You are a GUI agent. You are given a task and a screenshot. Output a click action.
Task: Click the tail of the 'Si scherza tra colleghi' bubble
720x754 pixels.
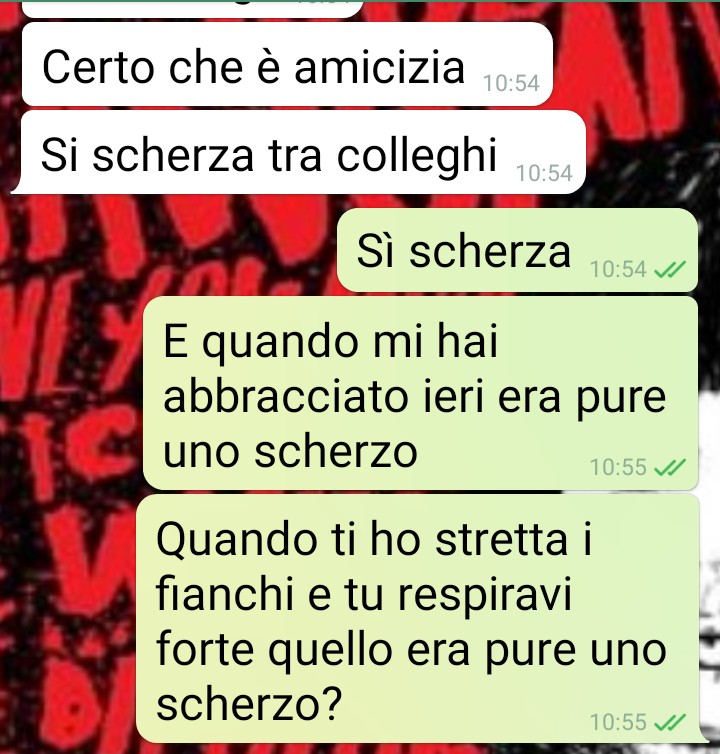(x=16, y=188)
